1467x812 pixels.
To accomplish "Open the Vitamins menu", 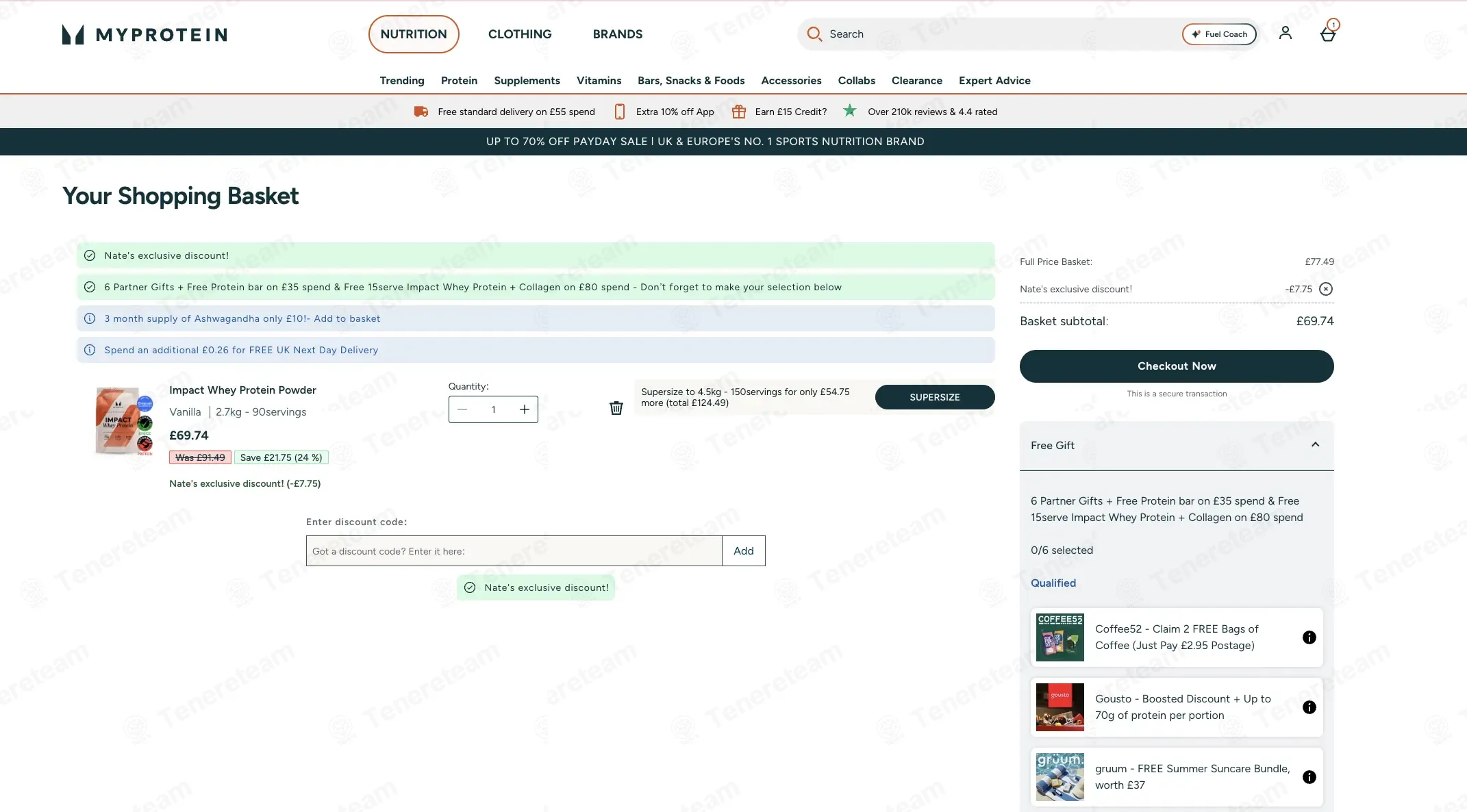I will click(599, 81).
